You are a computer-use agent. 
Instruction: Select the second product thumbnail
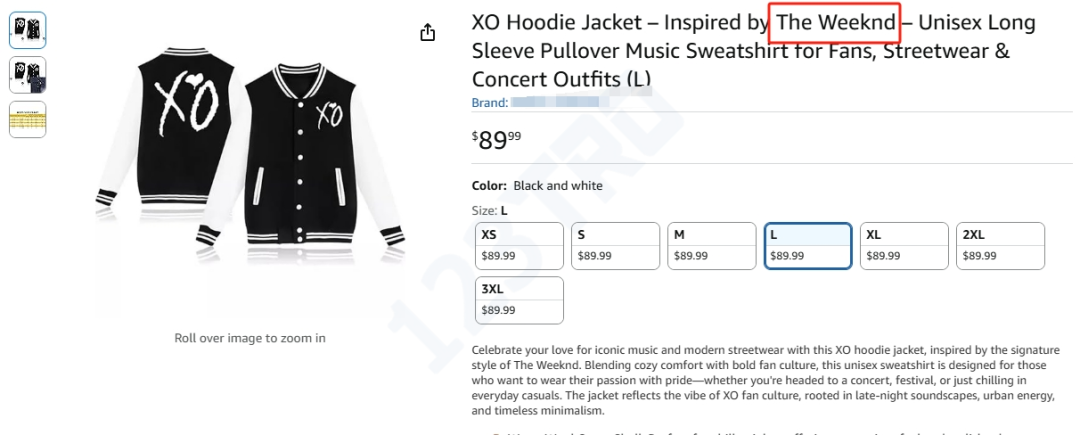(28, 75)
